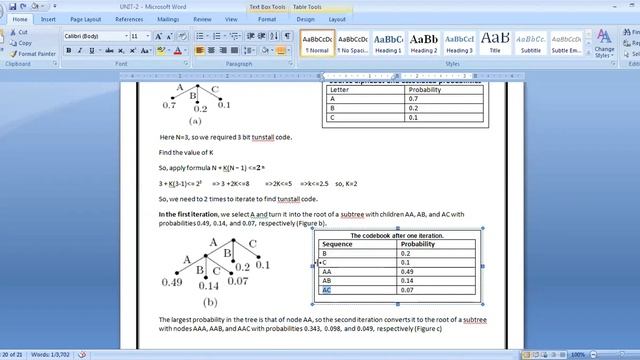Decrease paragraph indent
The height and width of the screenshot is (360, 640).
pyautogui.click(x=251, y=36)
